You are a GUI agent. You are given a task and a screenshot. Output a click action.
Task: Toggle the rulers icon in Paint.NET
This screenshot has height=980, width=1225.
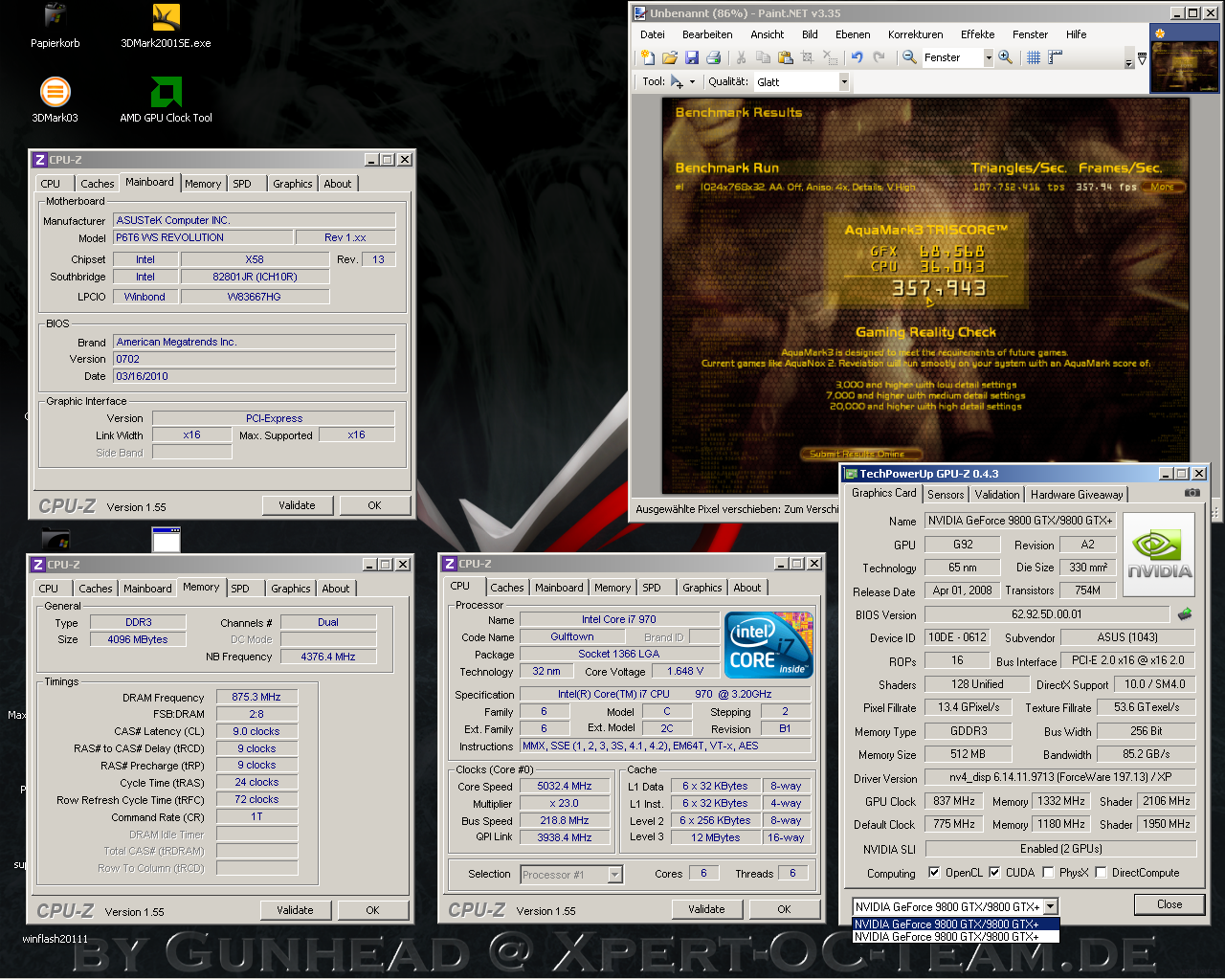click(x=1056, y=57)
